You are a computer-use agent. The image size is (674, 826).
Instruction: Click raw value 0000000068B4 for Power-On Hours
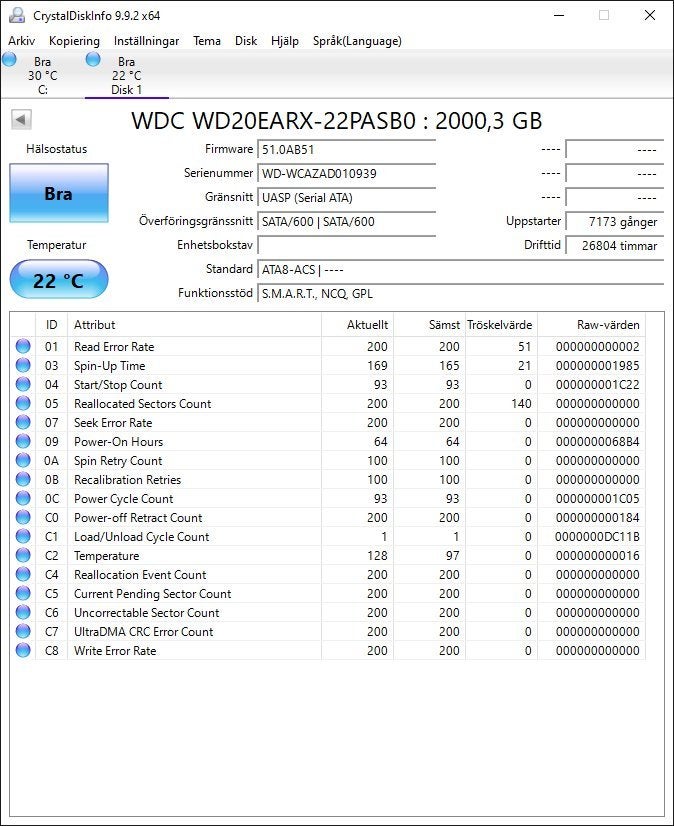coord(598,441)
